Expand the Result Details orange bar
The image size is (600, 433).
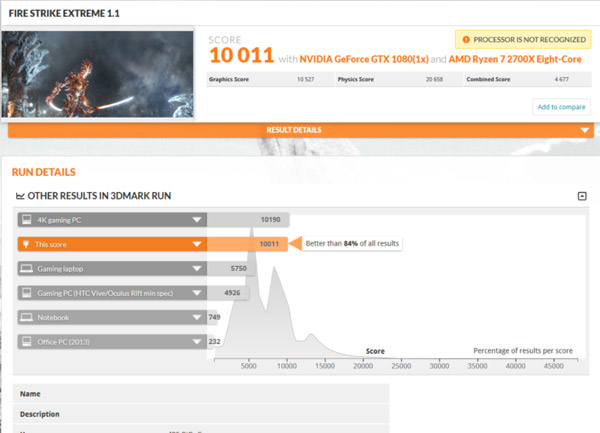tap(585, 130)
